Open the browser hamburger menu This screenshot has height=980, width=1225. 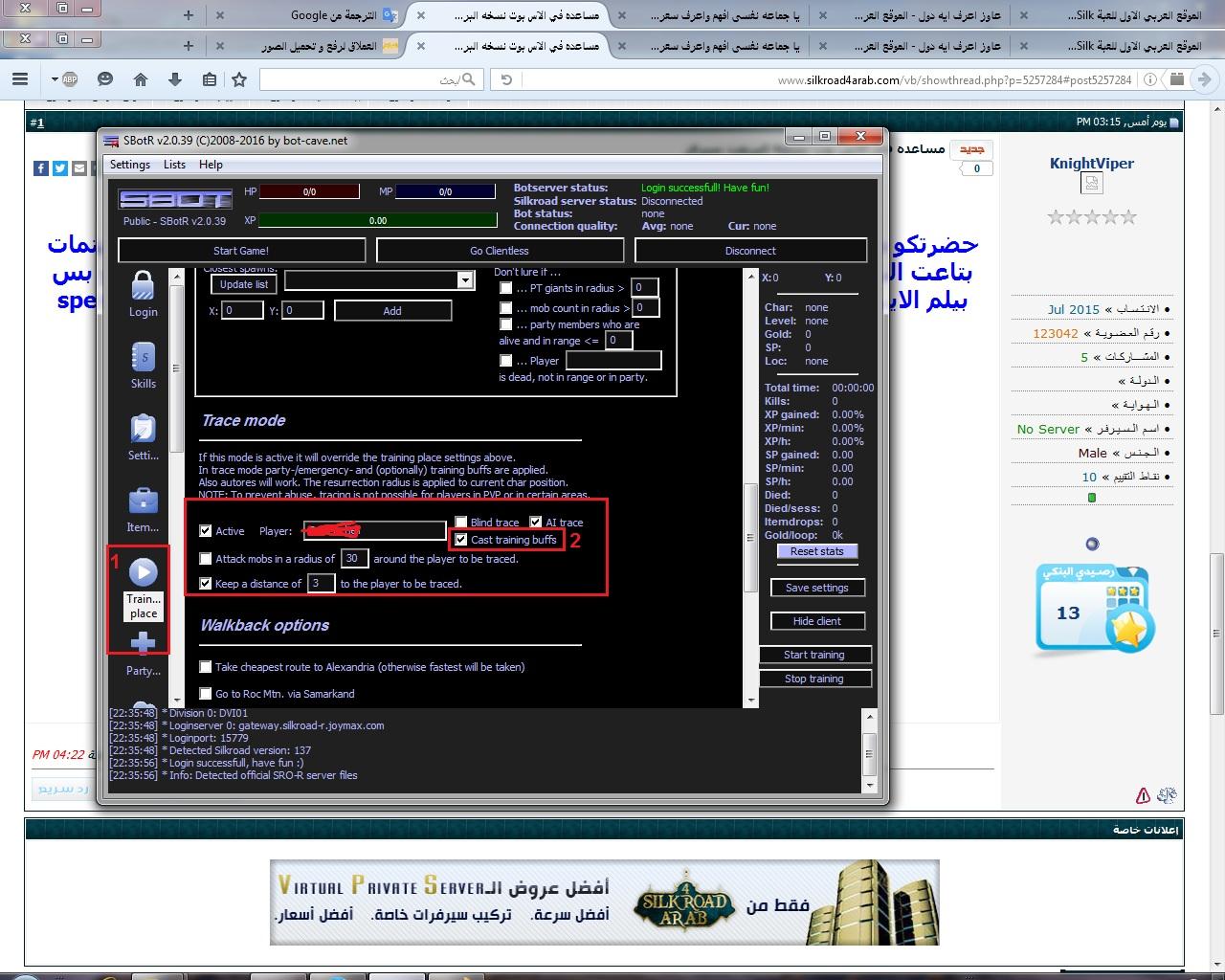tap(20, 79)
